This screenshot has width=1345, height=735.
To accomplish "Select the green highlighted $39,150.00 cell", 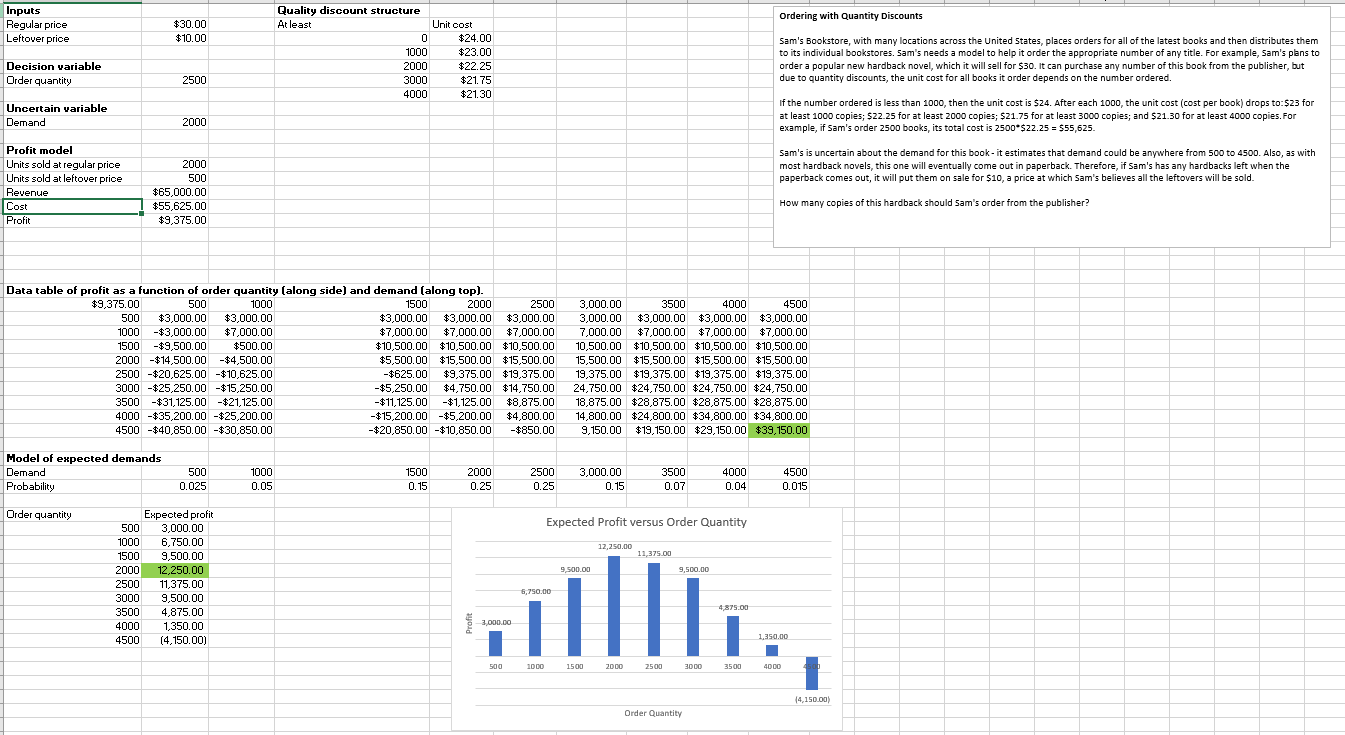I will [x=777, y=430].
